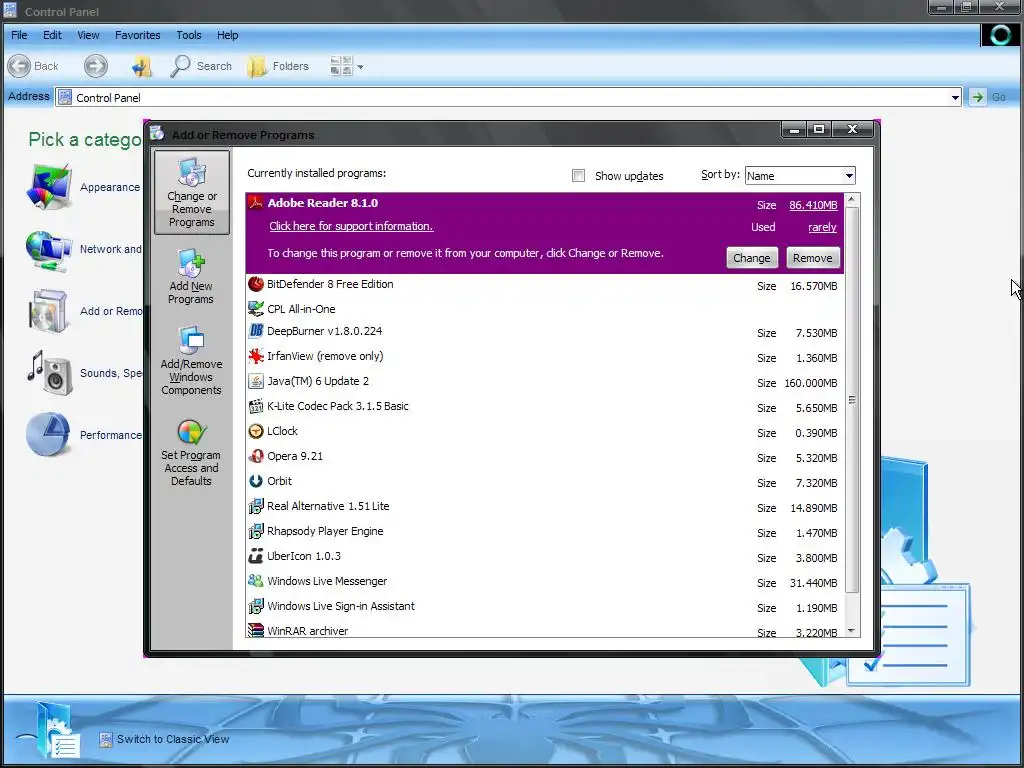Screen dimensions: 1024x768
Task: Select the Opera 9.21 program icon
Action: click(256, 456)
